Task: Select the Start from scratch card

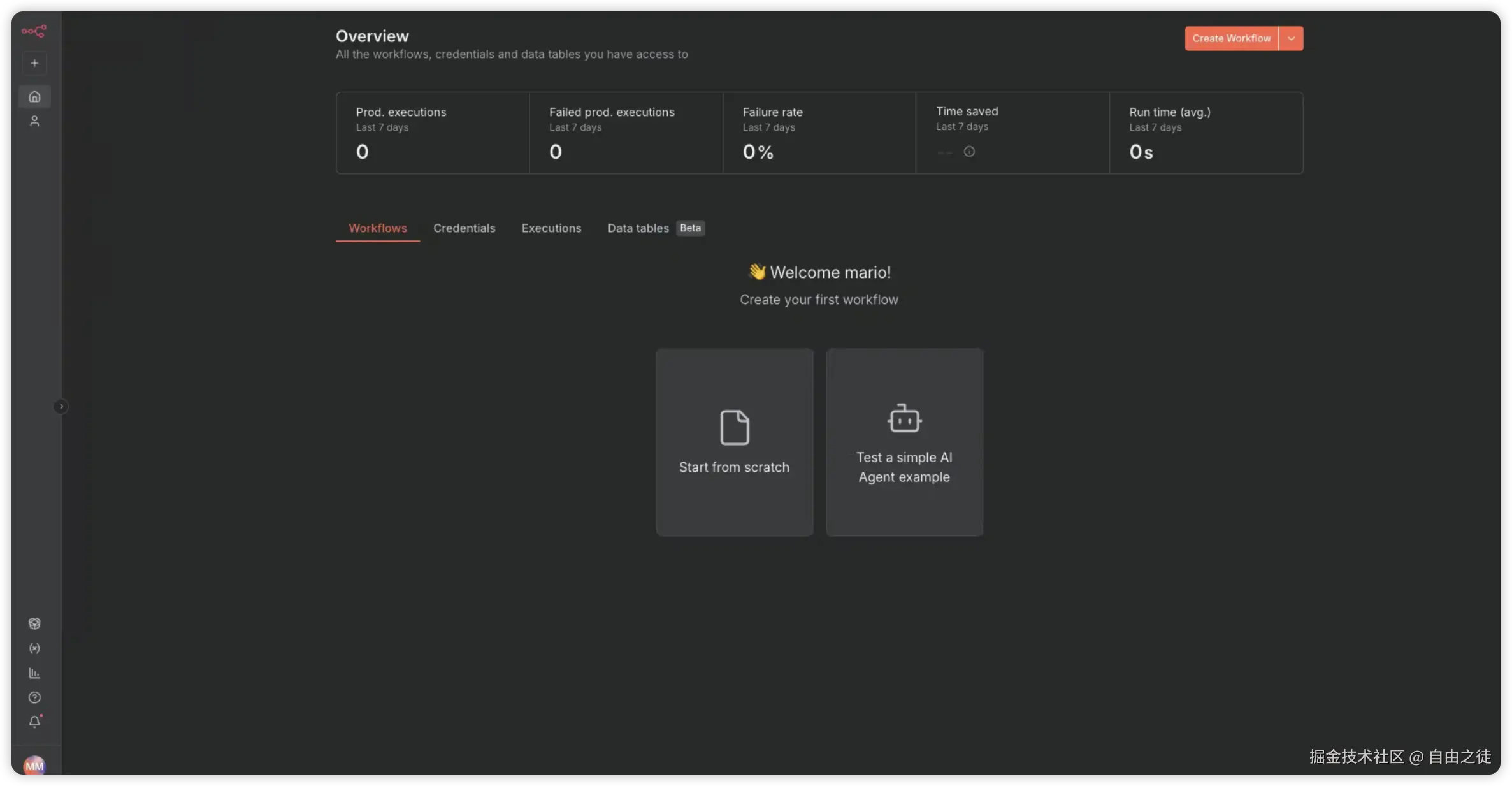Action: (734, 442)
